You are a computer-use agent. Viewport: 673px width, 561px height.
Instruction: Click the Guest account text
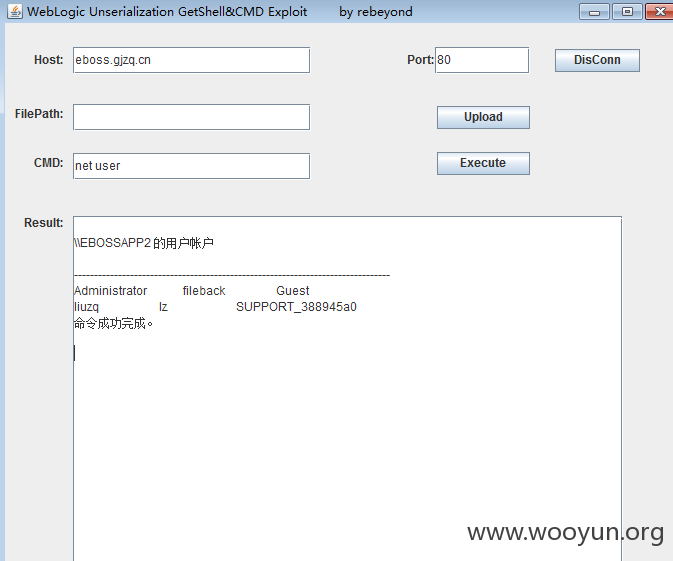(292, 291)
